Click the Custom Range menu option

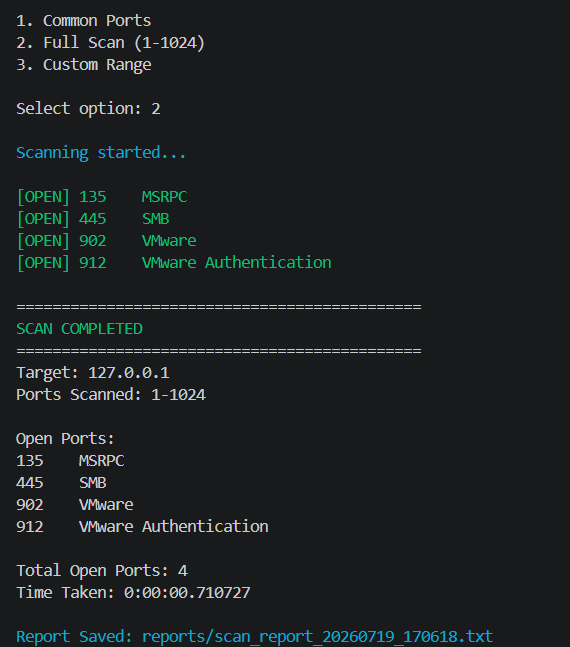(x=83, y=65)
